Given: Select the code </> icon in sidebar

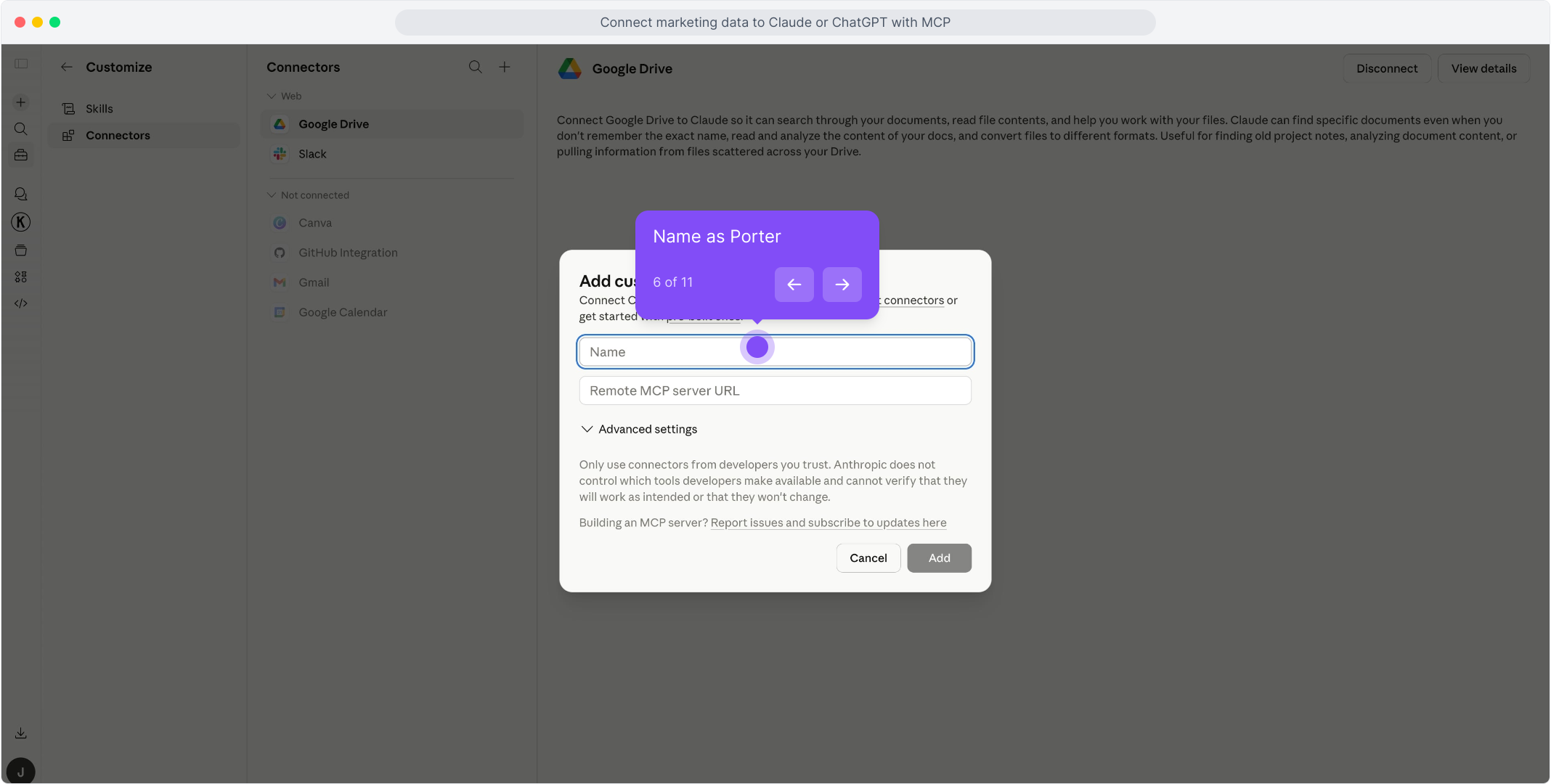Looking at the screenshot, I should pyautogui.click(x=20, y=303).
